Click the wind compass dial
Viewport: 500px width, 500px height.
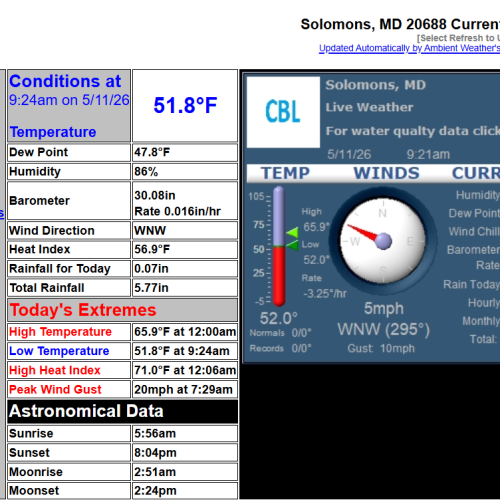coord(383,241)
